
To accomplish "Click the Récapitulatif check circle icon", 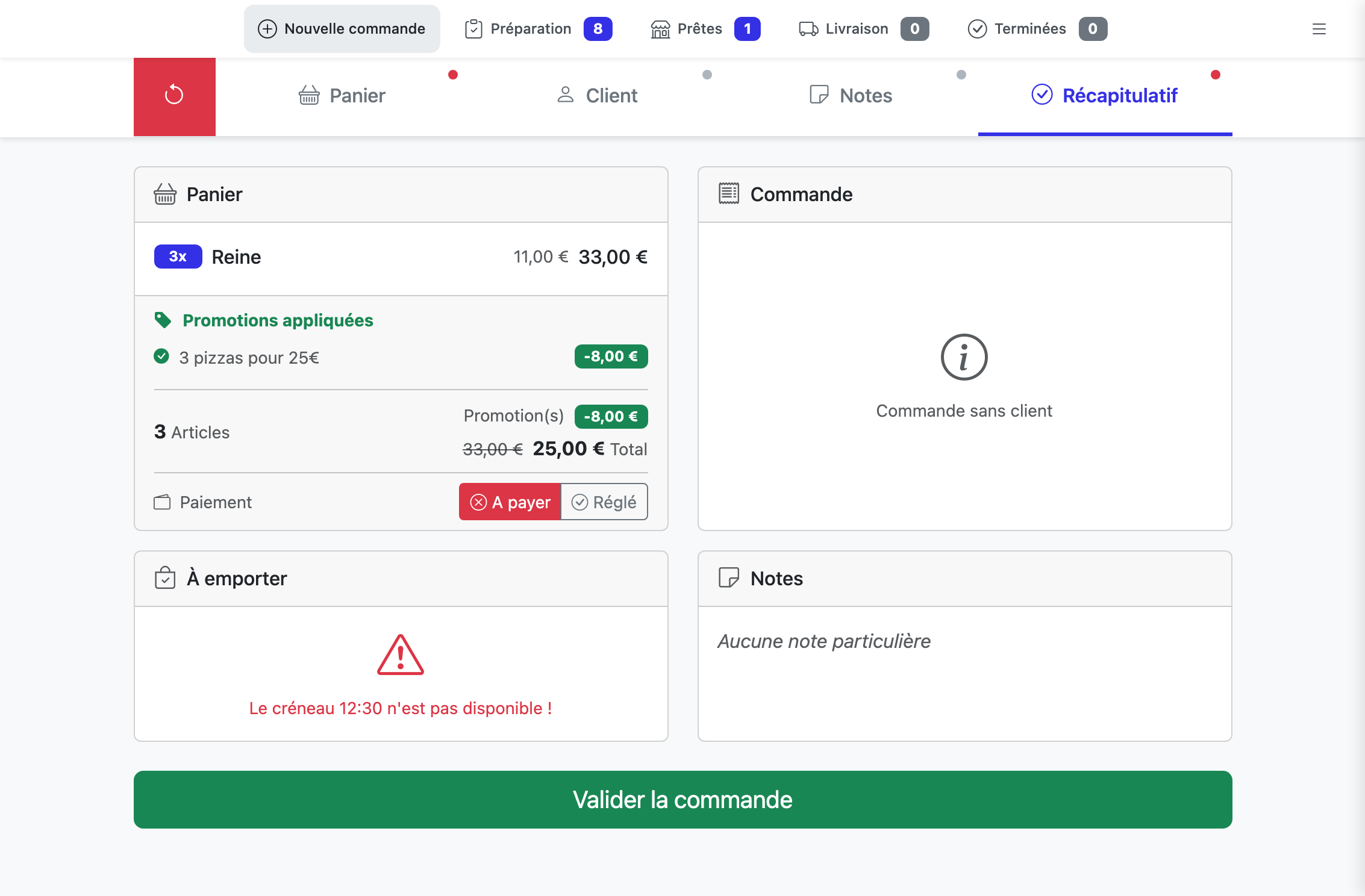I will [1042, 95].
